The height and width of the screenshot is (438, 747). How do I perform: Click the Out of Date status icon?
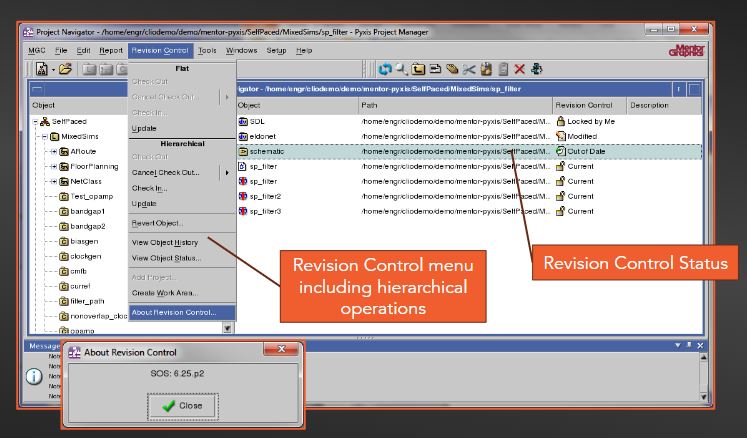(x=561, y=151)
